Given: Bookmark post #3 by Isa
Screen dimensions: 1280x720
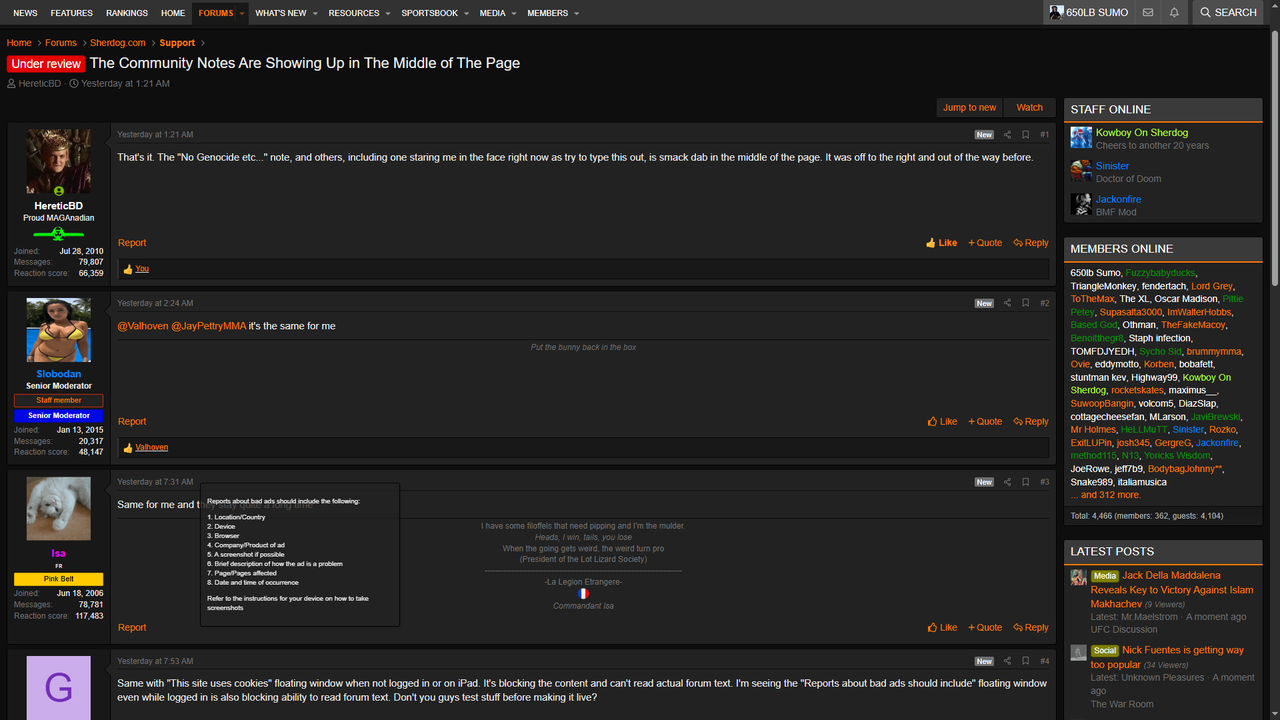Looking at the screenshot, I should 1025,482.
